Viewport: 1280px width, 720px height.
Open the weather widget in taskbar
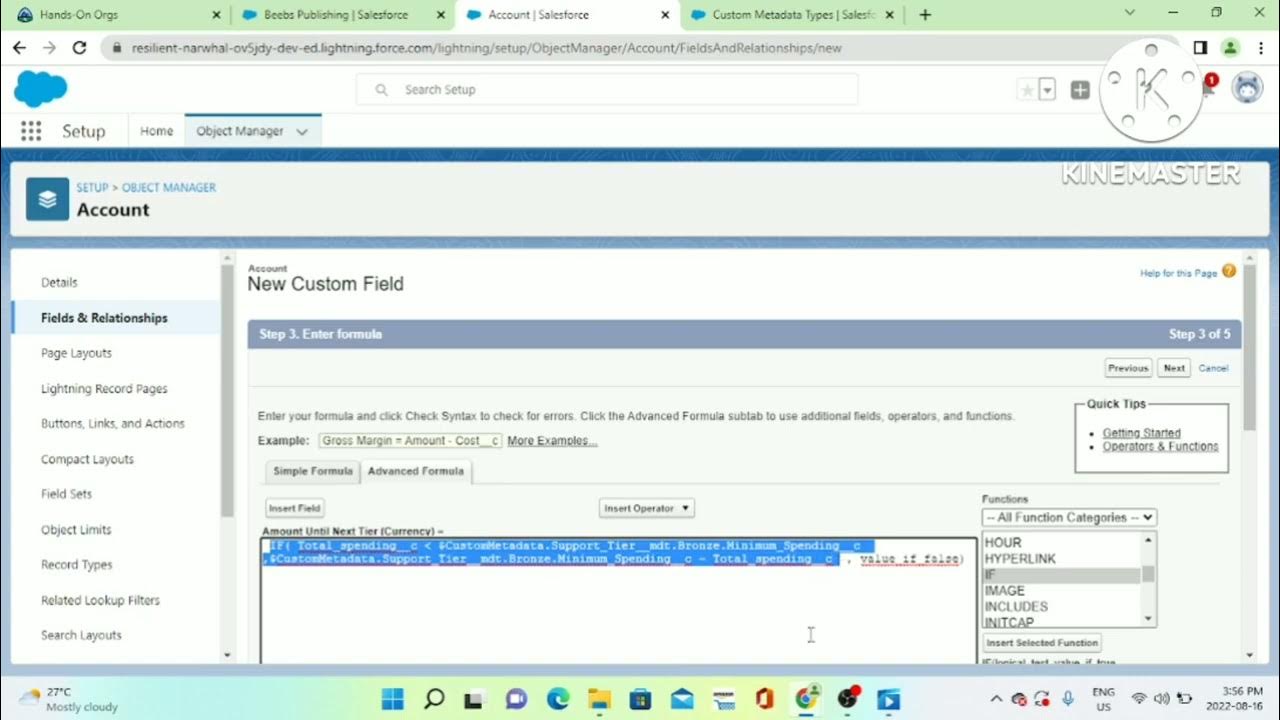pyautogui.click(x=68, y=698)
